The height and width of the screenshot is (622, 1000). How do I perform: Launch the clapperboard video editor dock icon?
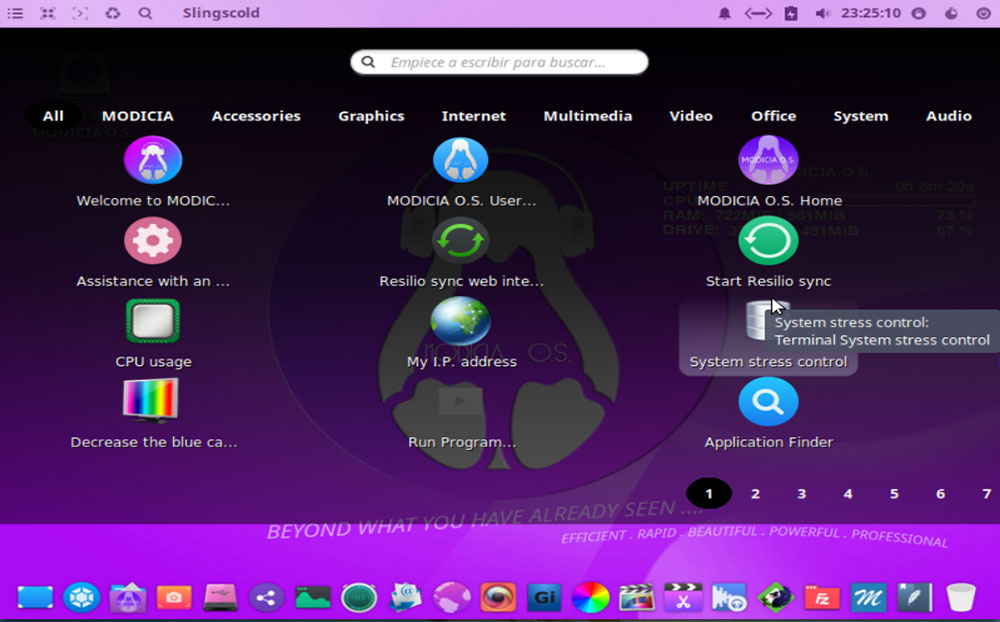[x=636, y=598]
